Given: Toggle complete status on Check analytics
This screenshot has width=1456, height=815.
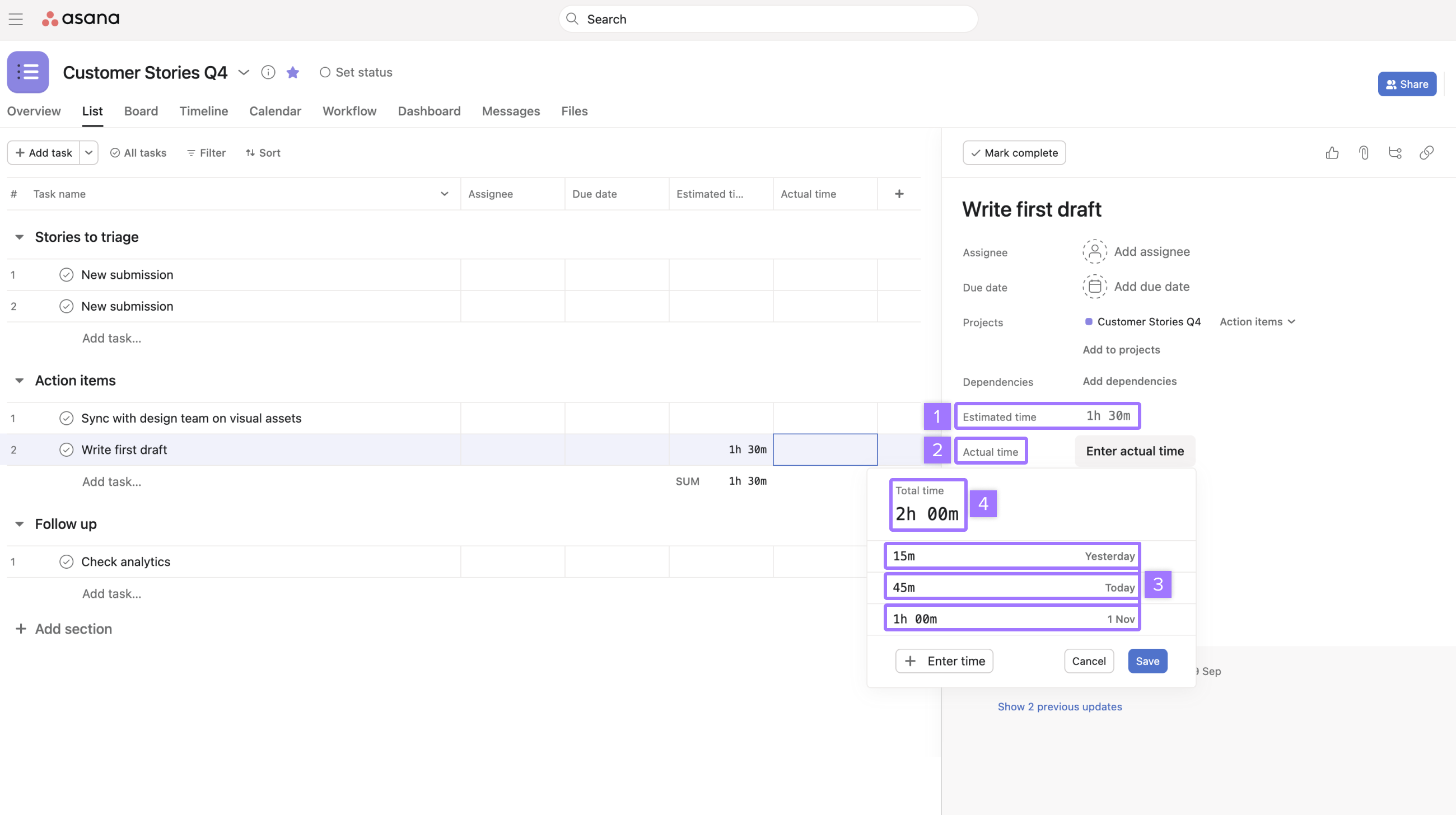Looking at the screenshot, I should (x=65, y=561).
